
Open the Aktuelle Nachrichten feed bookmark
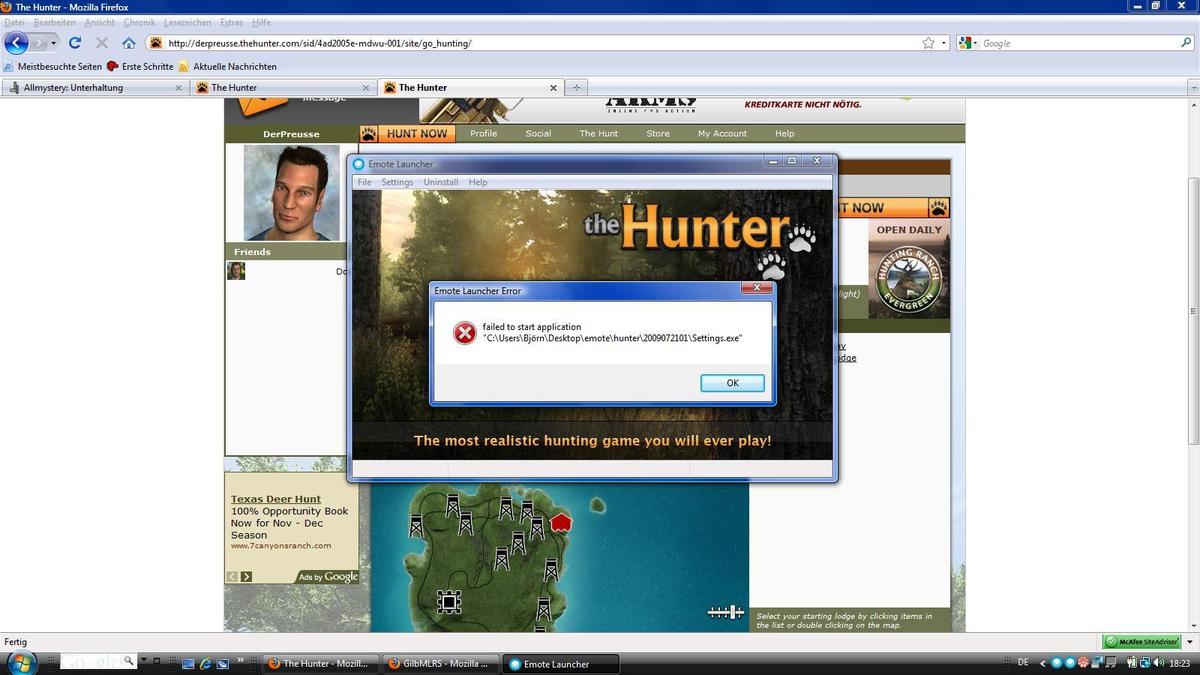click(227, 66)
